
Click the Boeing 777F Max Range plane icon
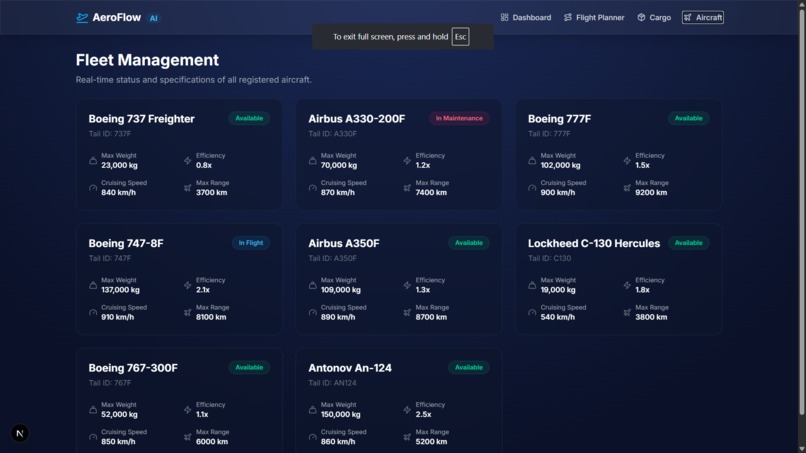point(627,188)
